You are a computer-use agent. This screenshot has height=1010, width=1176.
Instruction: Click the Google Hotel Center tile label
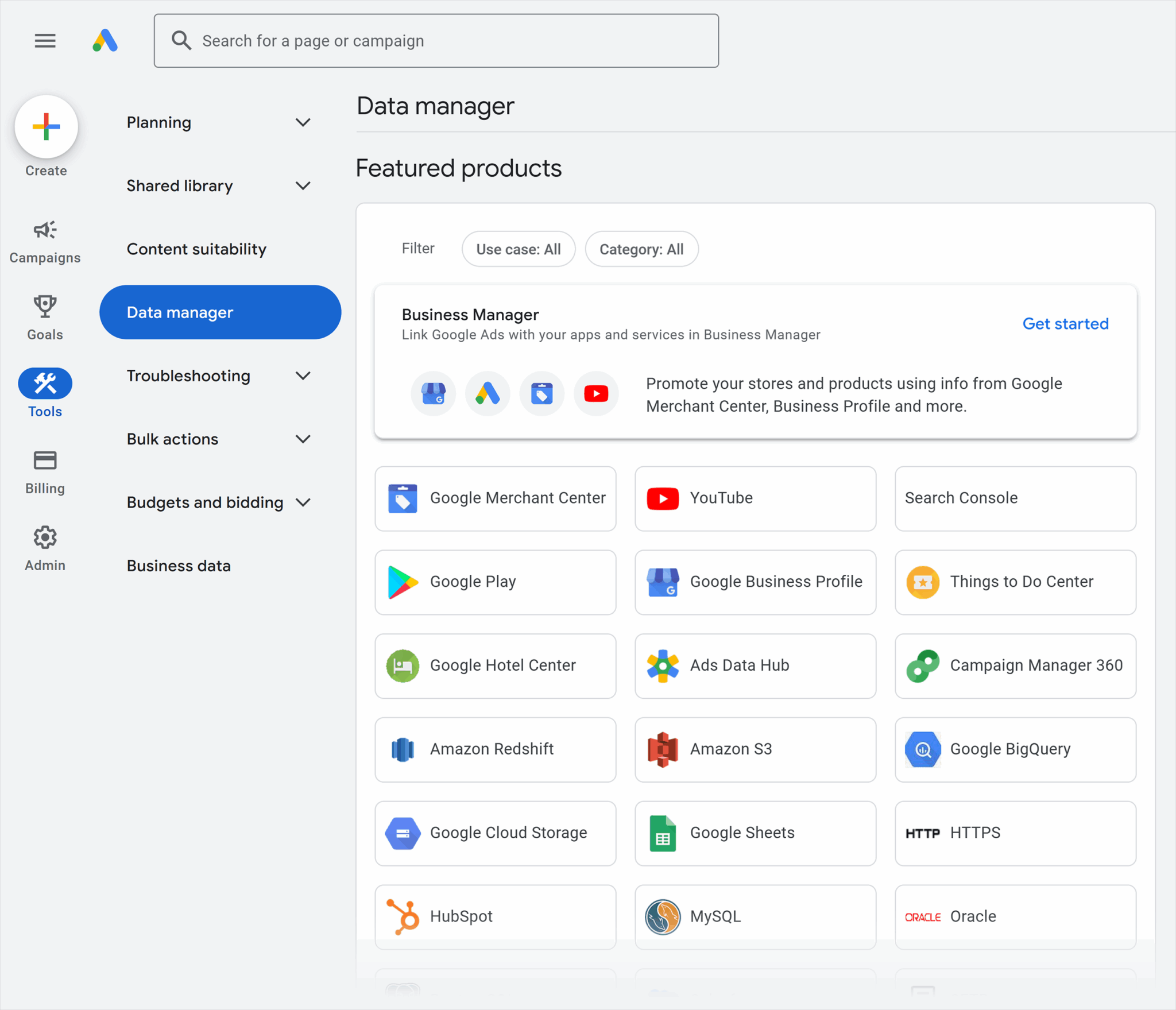[502, 665]
